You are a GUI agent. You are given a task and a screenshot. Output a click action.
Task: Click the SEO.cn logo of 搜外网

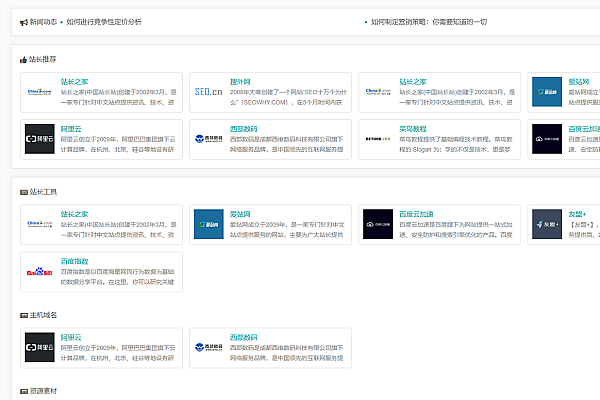tap(209, 92)
